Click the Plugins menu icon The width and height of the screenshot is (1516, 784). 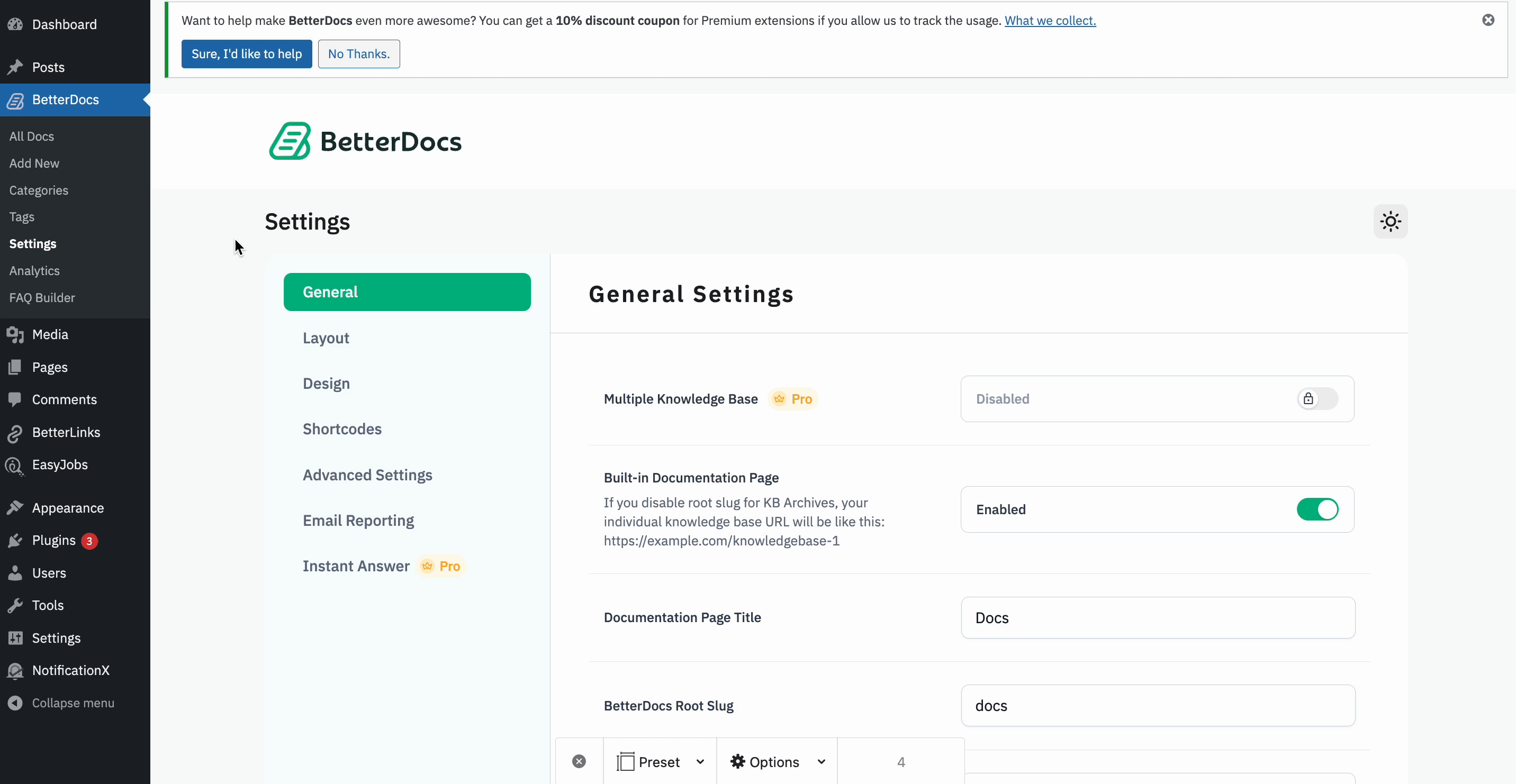15,541
